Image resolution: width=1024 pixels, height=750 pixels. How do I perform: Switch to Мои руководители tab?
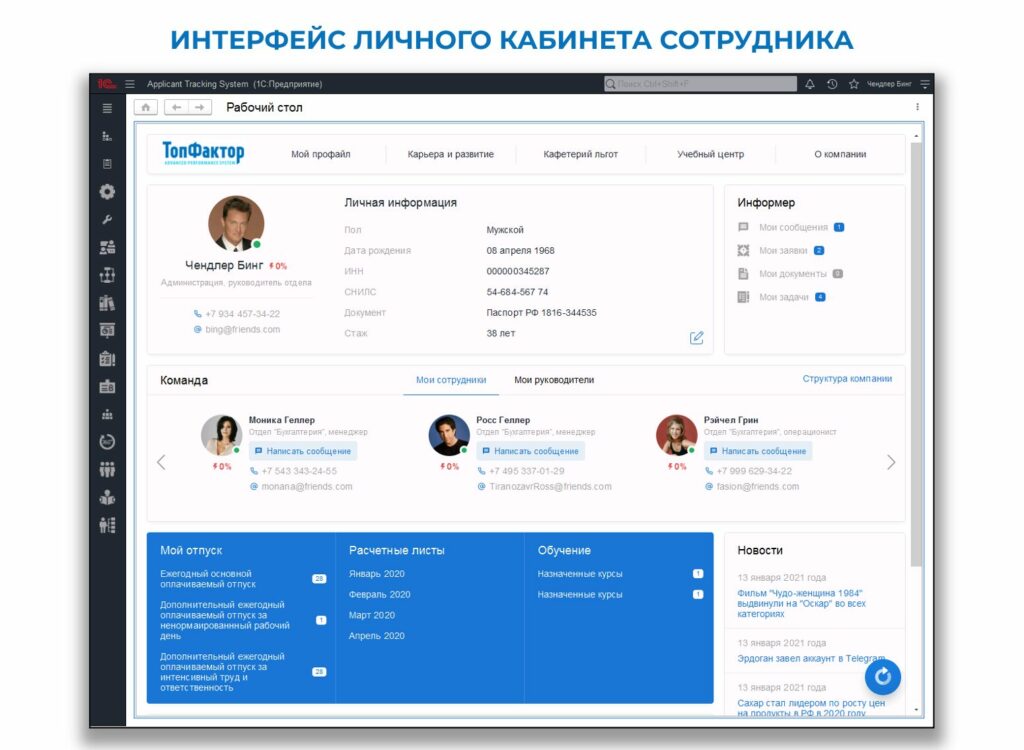(x=554, y=380)
